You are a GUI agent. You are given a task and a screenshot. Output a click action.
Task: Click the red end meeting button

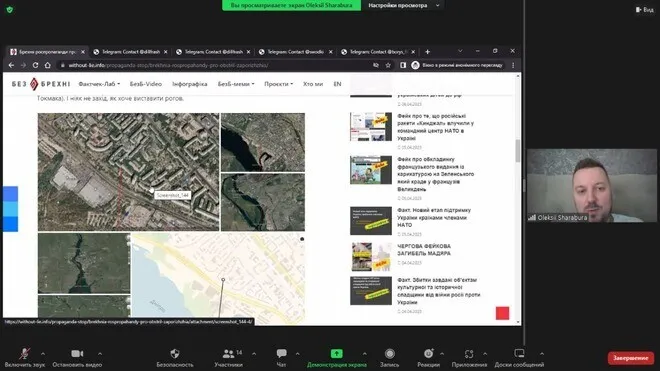631,358
